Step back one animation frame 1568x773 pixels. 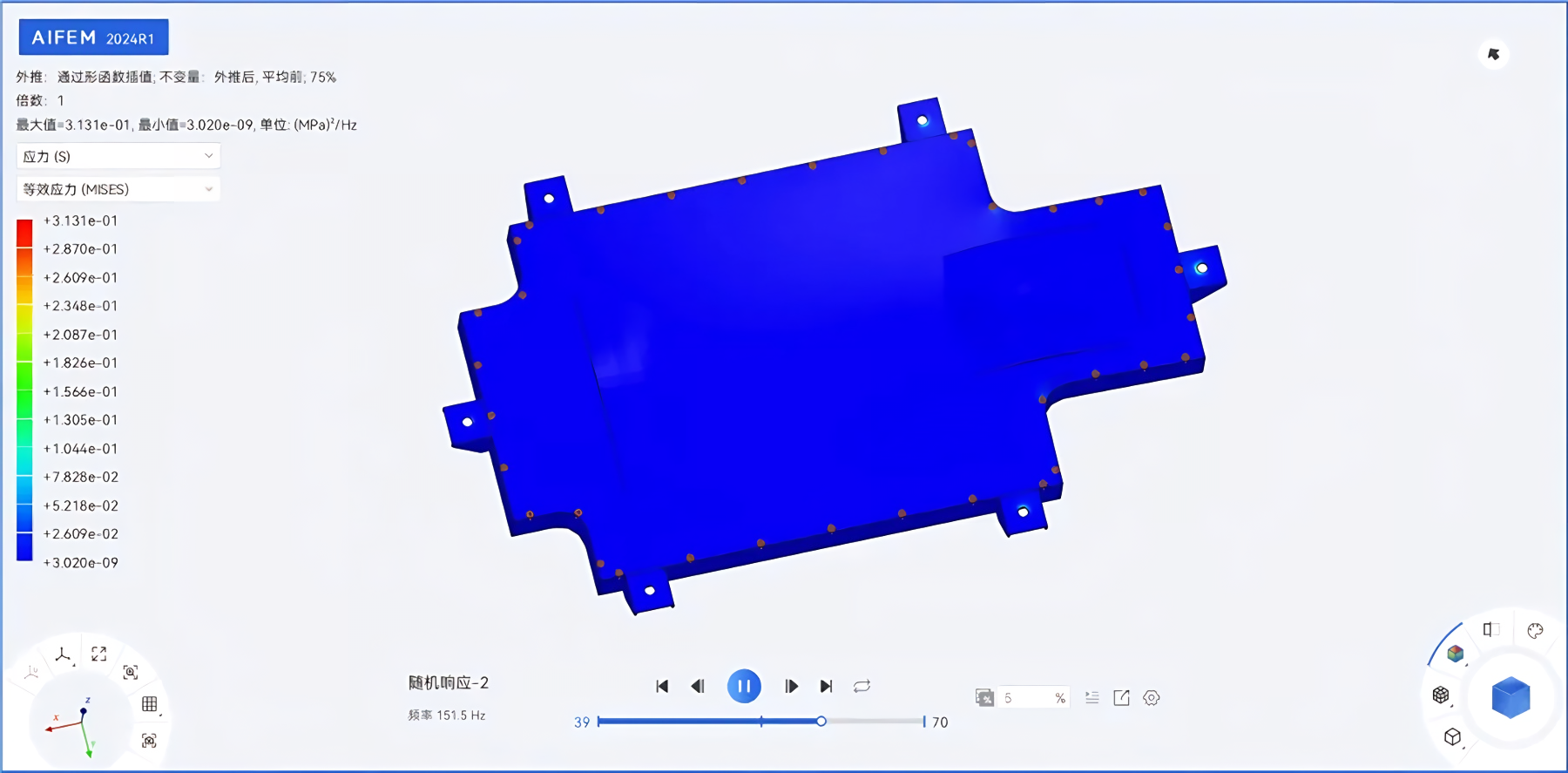tap(698, 687)
